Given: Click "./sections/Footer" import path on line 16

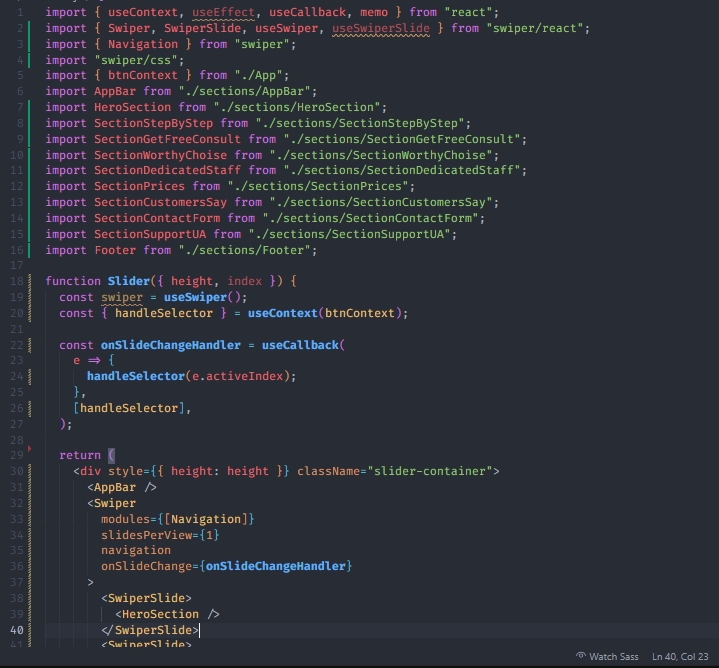Looking at the screenshot, I should point(244,250).
